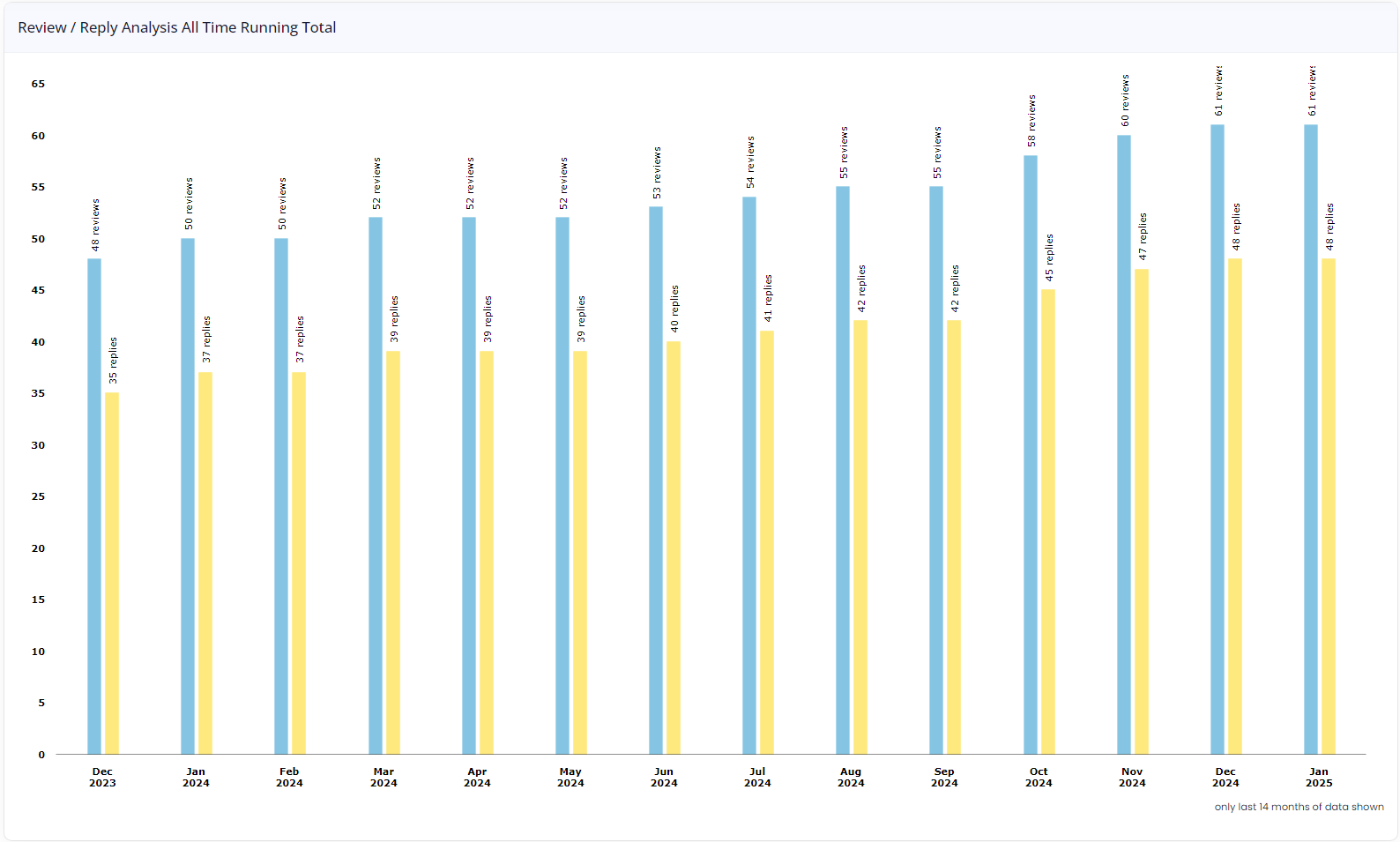Viewport: 1400px width, 842px height.
Task: Click the Jun 2024 53 reviews bar
Action: [656, 481]
